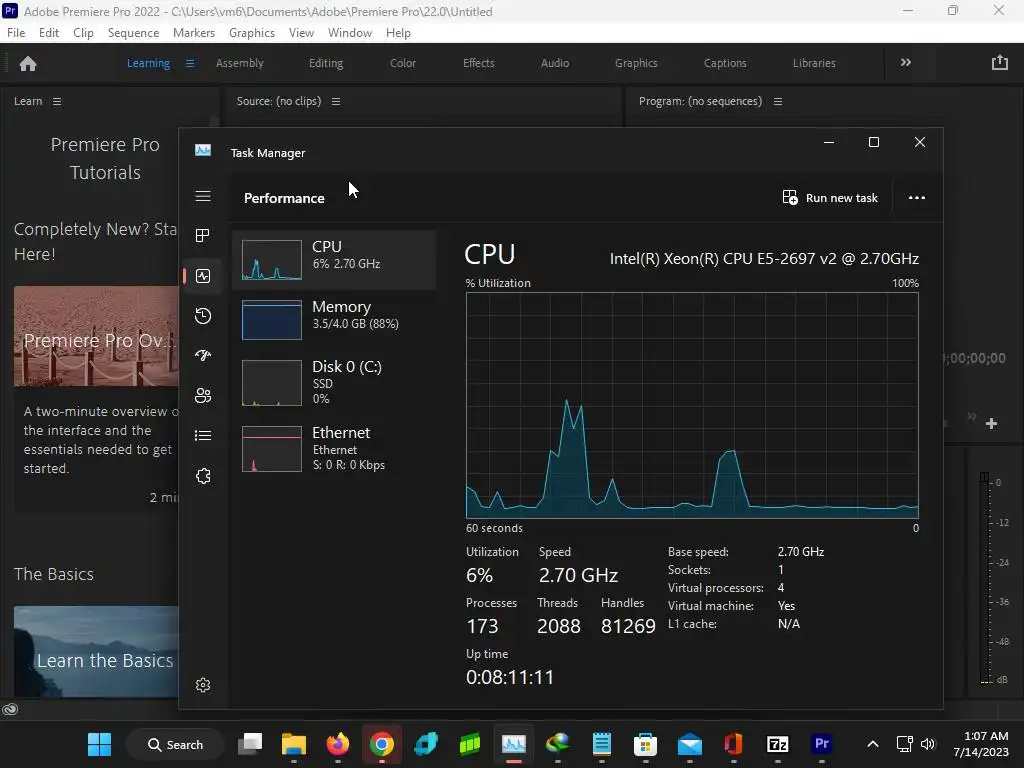Switch to Captions workspace
Screen dimensions: 1024x768
tap(725, 63)
